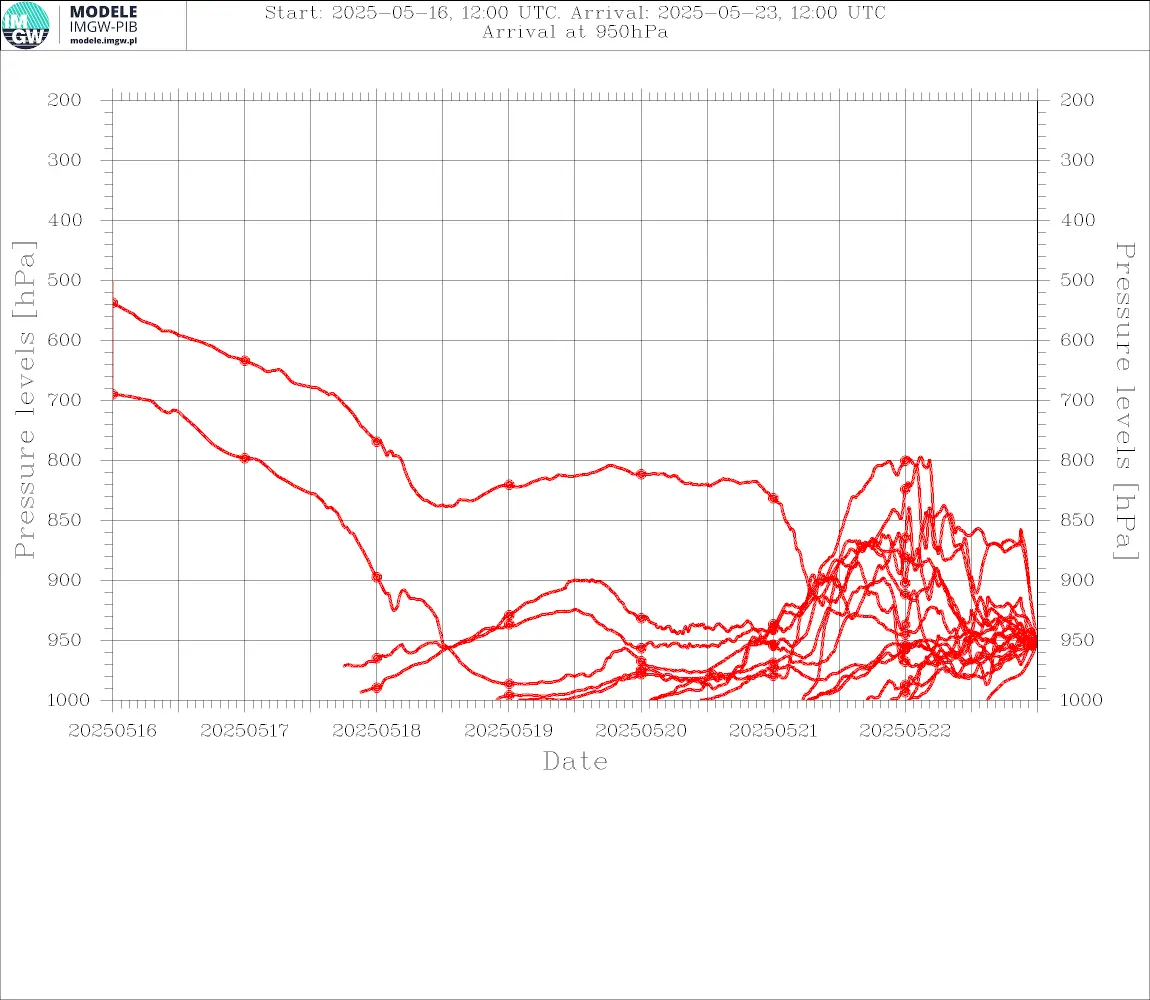Click the right axis 600 label

[1077, 340]
